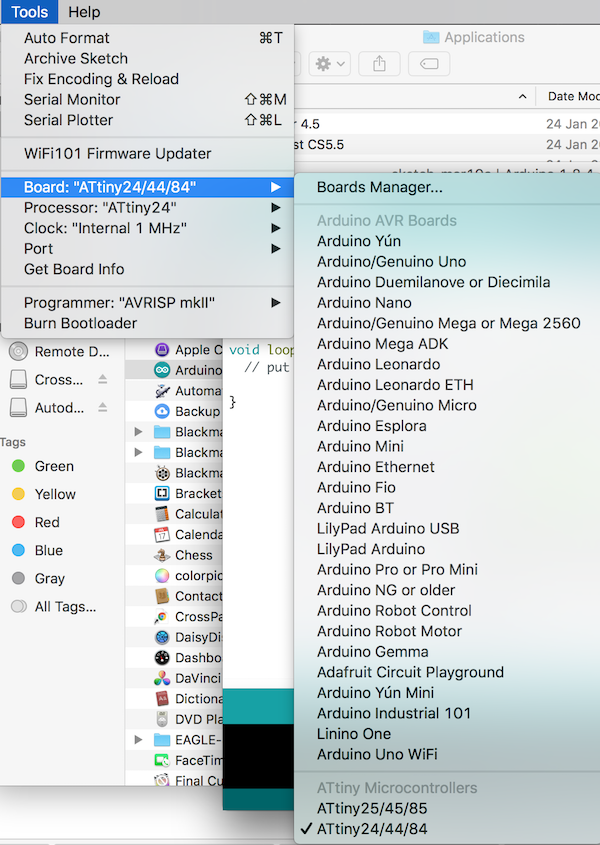This screenshot has width=600, height=845.
Task: Select Arduino Leonardo ETH board
Action: (447, 384)
